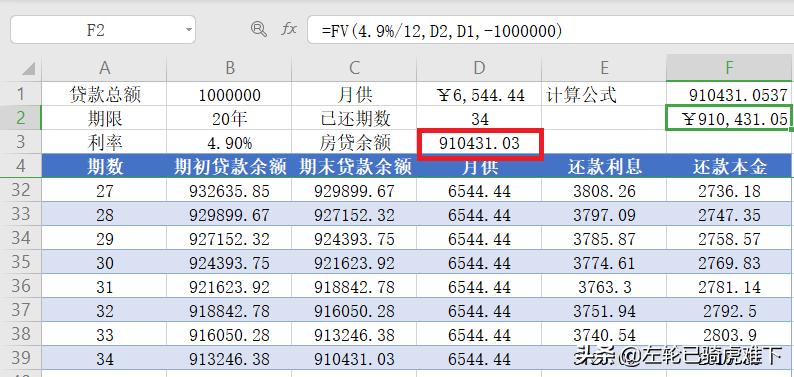This screenshot has width=794, height=377.
Task: Select row 35 header
Action: click(21, 262)
